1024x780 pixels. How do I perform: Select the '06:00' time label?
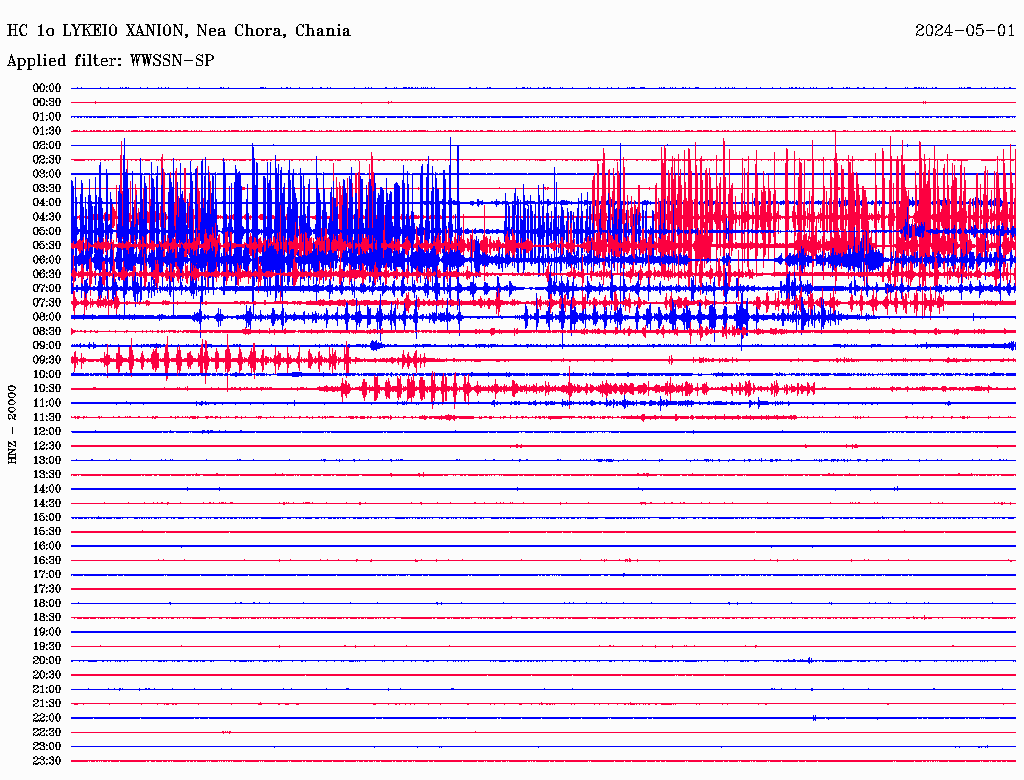point(47,260)
